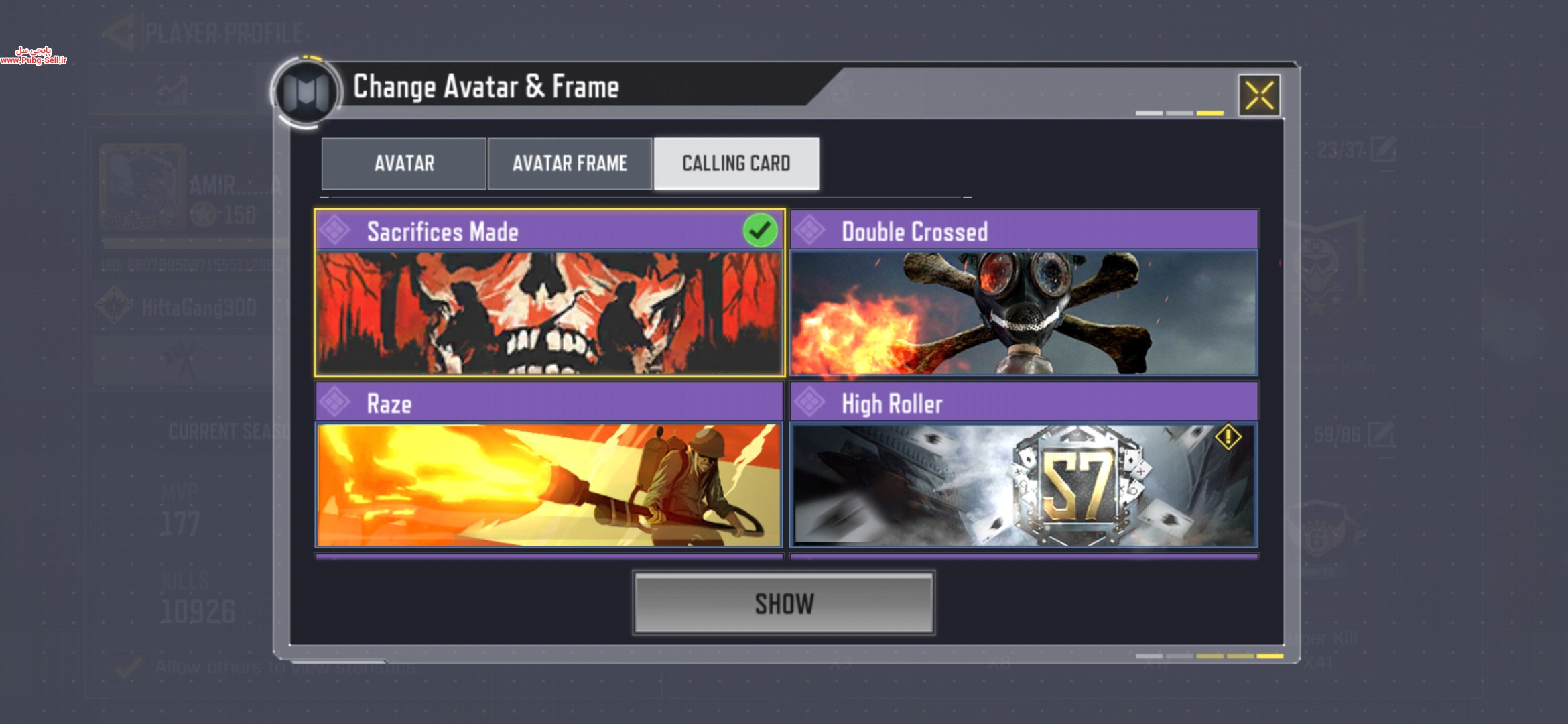
Task: Click the SHOW button
Action: click(x=784, y=603)
